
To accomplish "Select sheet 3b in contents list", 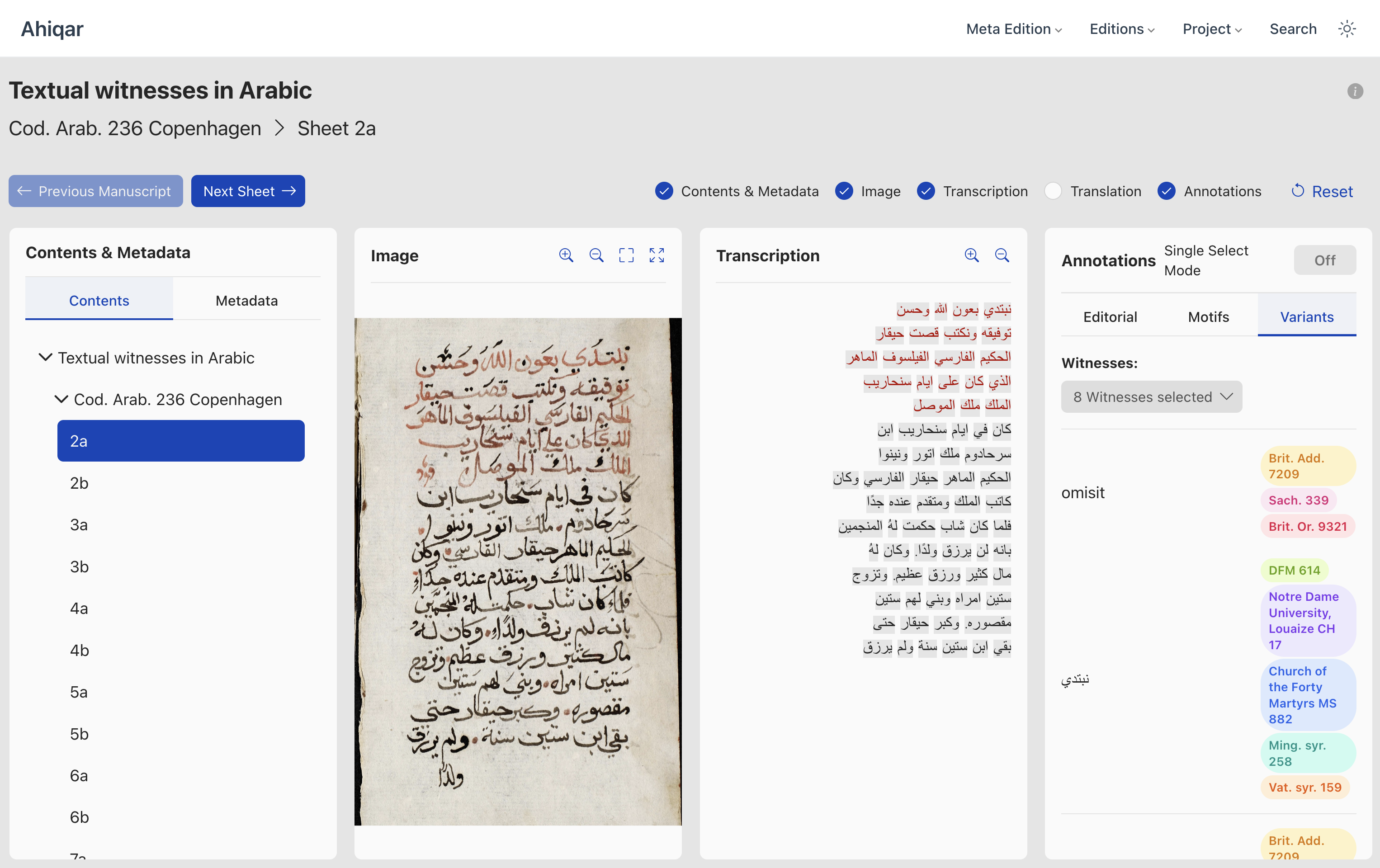I will [79, 566].
